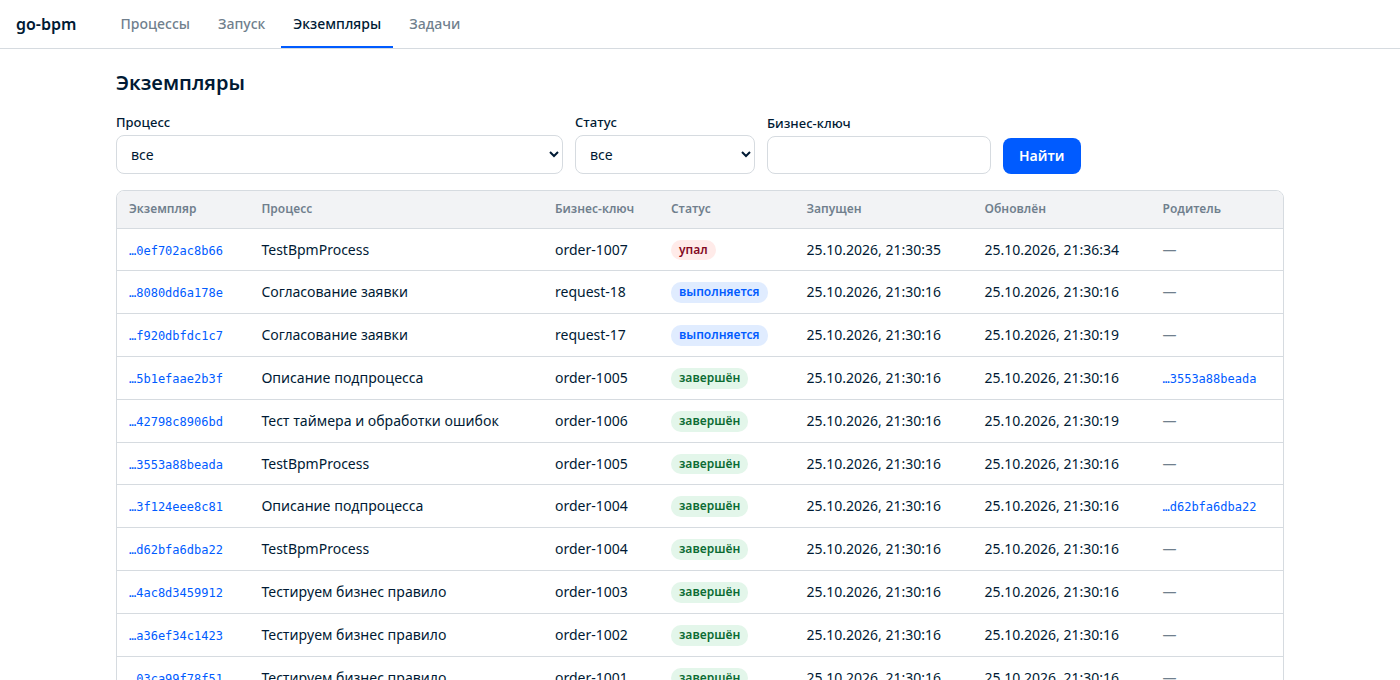The width and height of the screenshot is (1400, 680).
Task: Open the Статус filter dropdown
Action: (665, 155)
